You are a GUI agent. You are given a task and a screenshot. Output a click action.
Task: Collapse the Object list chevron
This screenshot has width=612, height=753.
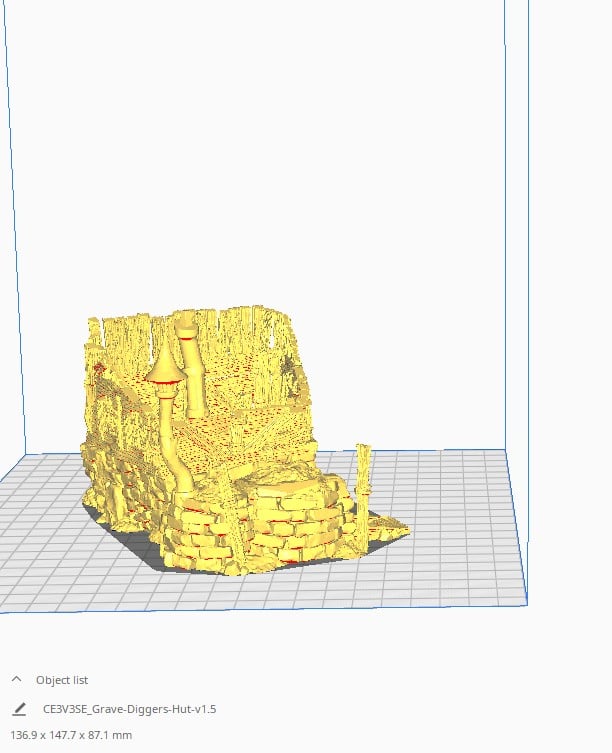coord(17,679)
